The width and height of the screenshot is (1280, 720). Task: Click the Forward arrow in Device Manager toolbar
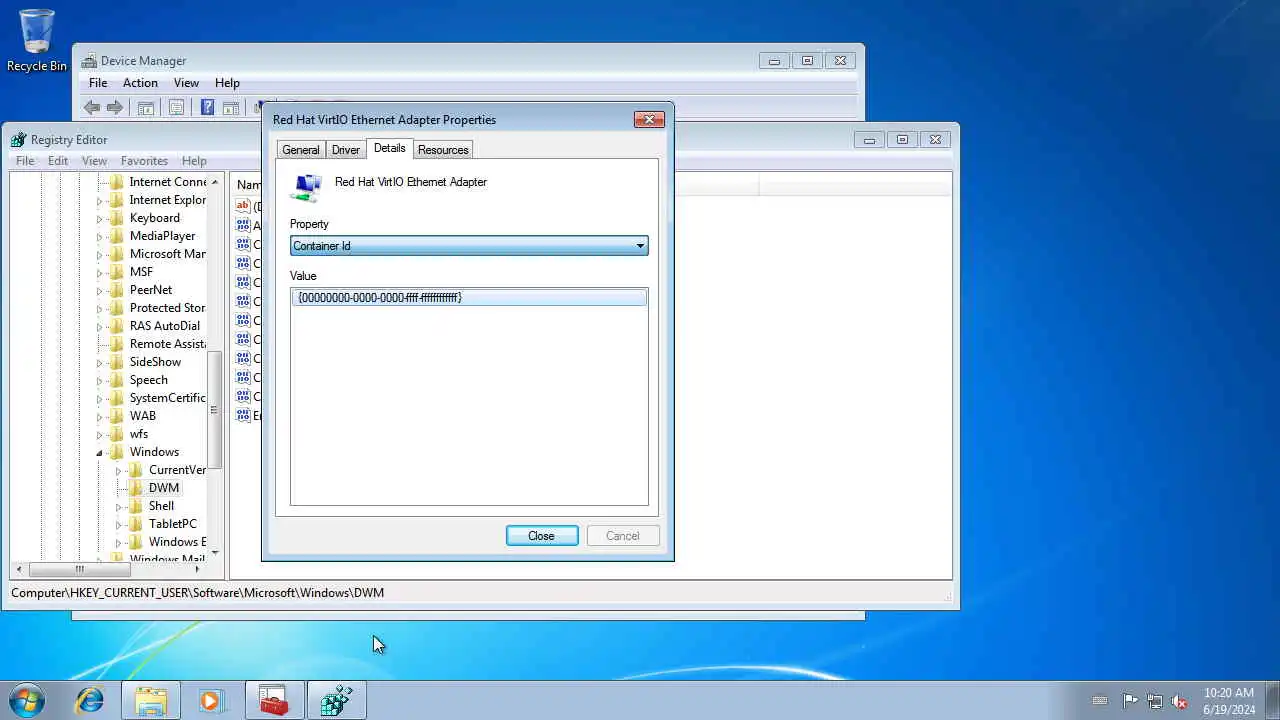(x=115, y=108)
